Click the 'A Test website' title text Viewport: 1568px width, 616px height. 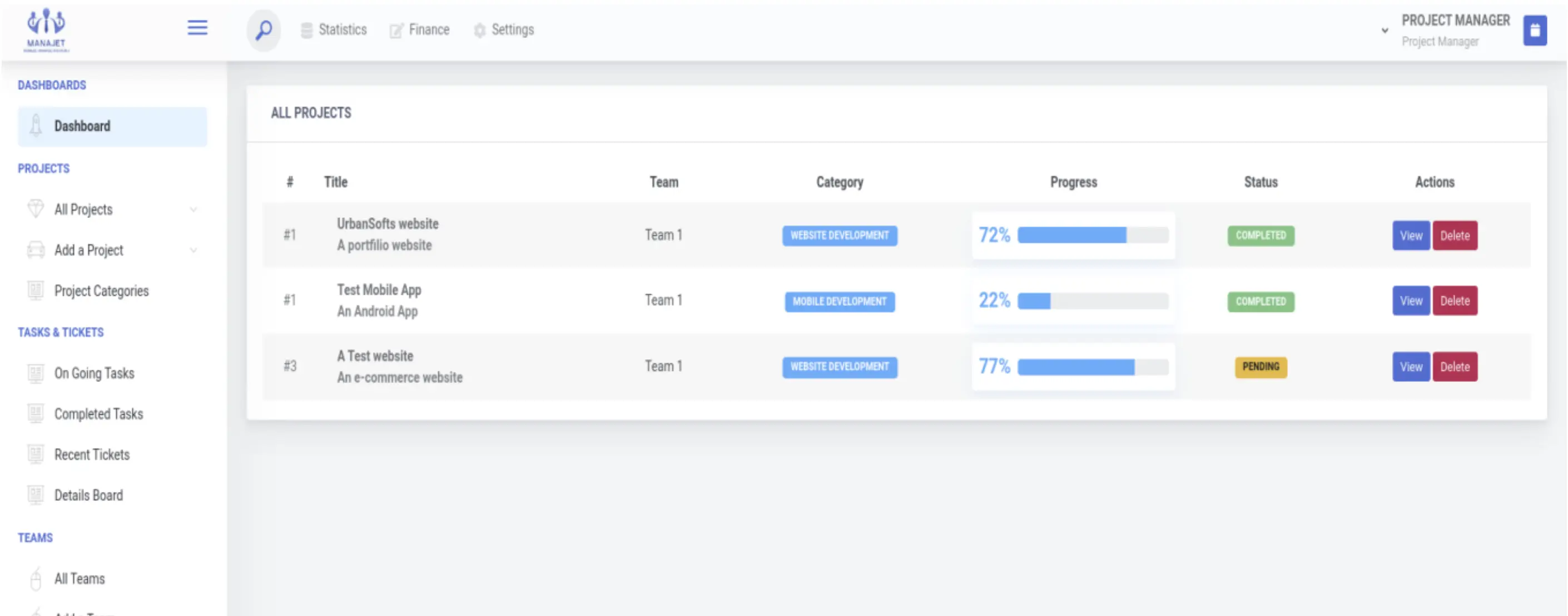click(375, 356)
